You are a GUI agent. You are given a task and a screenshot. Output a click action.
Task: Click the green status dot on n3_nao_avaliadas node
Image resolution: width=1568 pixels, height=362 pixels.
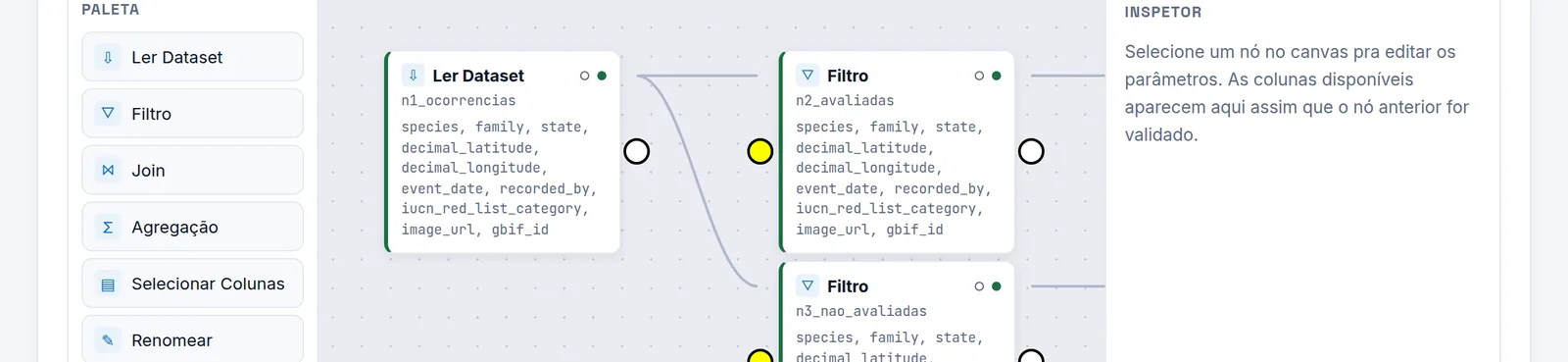997,286
